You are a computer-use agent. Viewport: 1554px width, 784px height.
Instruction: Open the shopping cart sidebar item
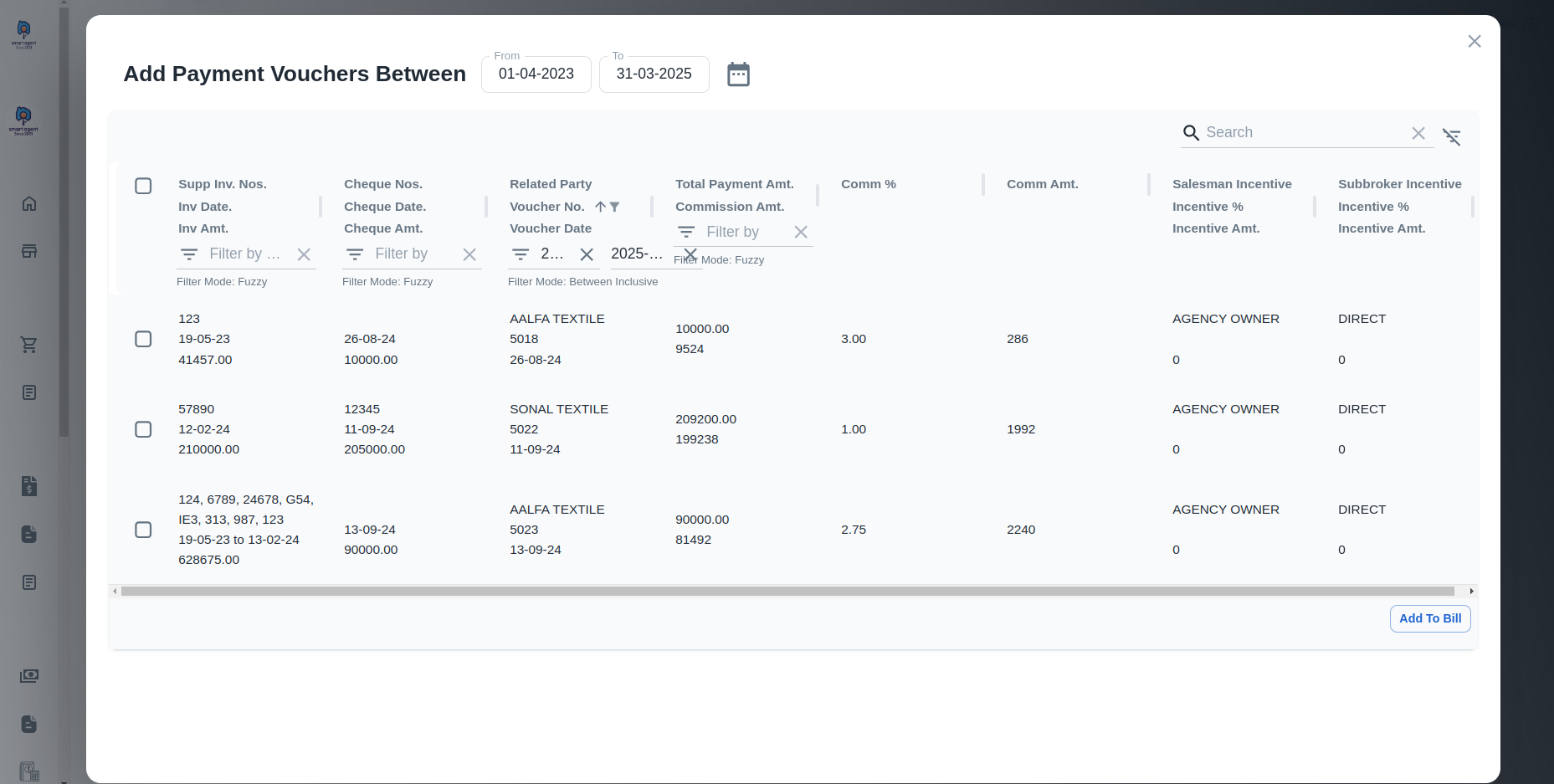coord(29,345)
